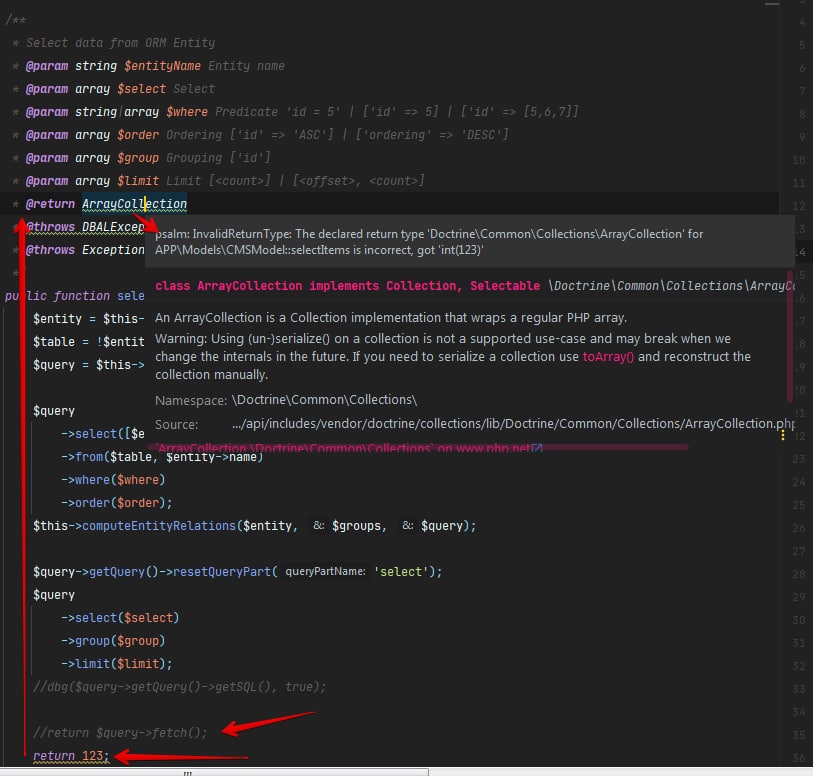Click the external link icon beside www.php.net
The height and width of the screenshot is (776, 813).
click(538, 449)
